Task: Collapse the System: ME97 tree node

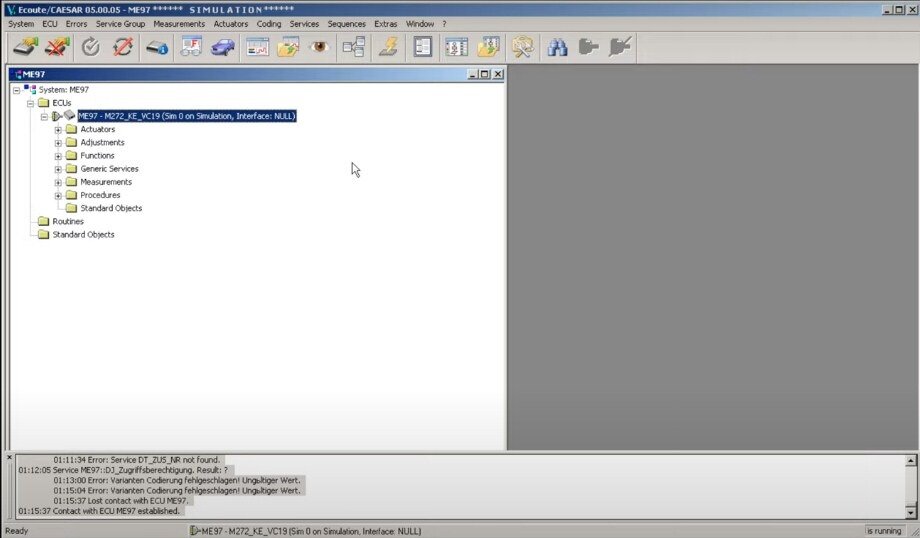Action: (x=16, y=90)
